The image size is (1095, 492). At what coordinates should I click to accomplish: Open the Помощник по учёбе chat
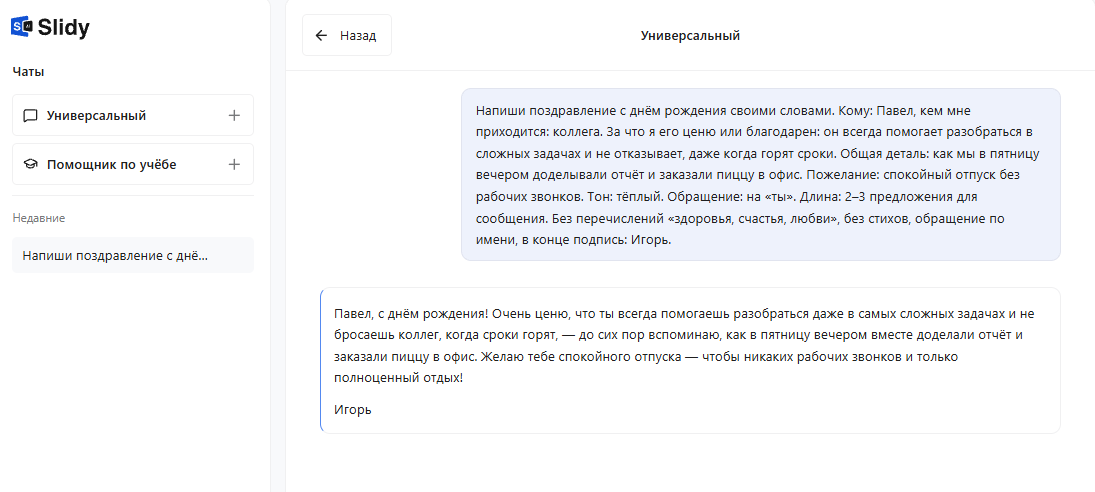133,165
